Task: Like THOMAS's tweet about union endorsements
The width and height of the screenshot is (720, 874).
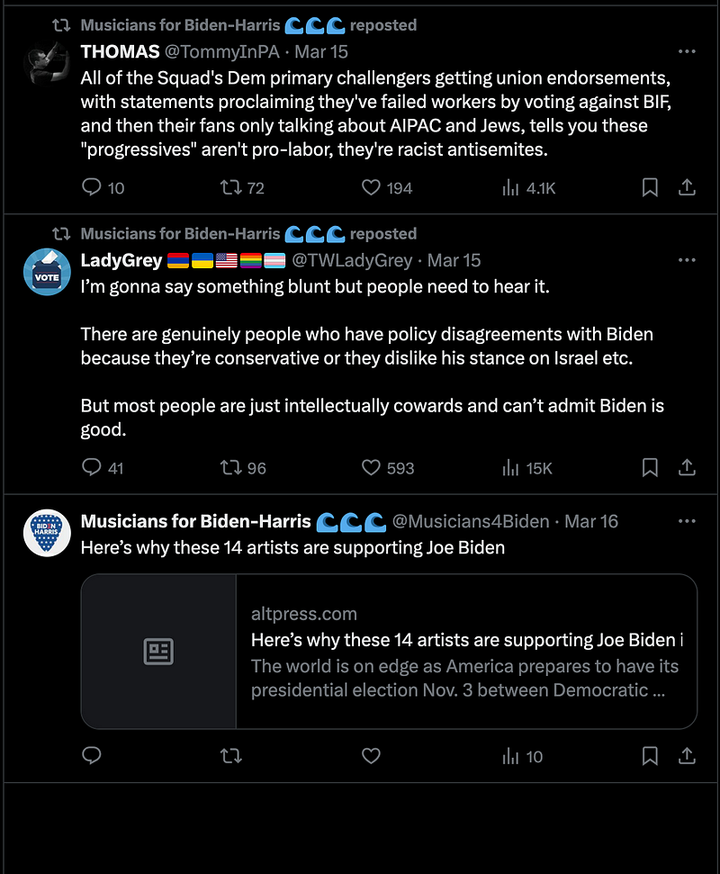Action: click(x=371, y=186)
